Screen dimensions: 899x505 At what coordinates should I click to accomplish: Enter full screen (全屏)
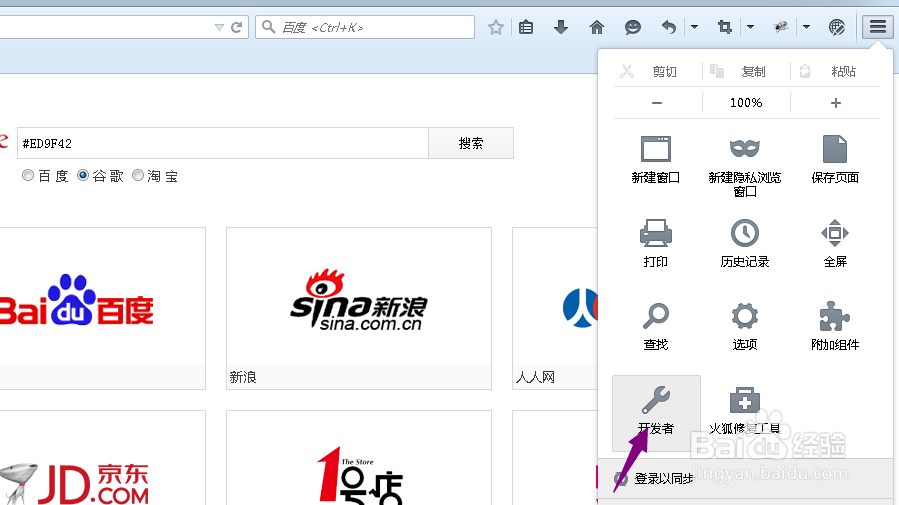[x=835, y=243]
